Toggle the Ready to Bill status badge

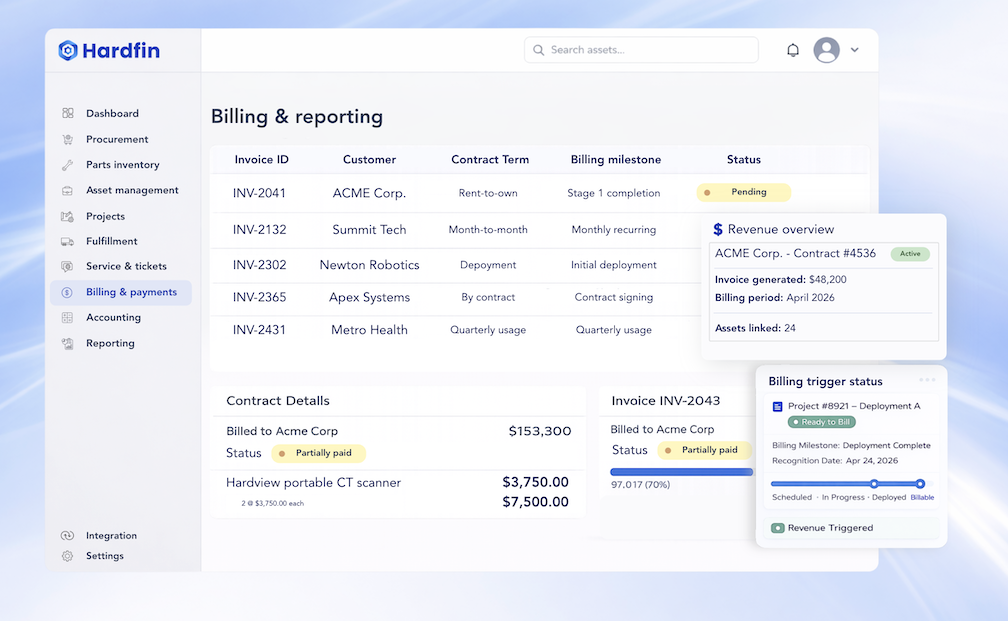[821, 422]
